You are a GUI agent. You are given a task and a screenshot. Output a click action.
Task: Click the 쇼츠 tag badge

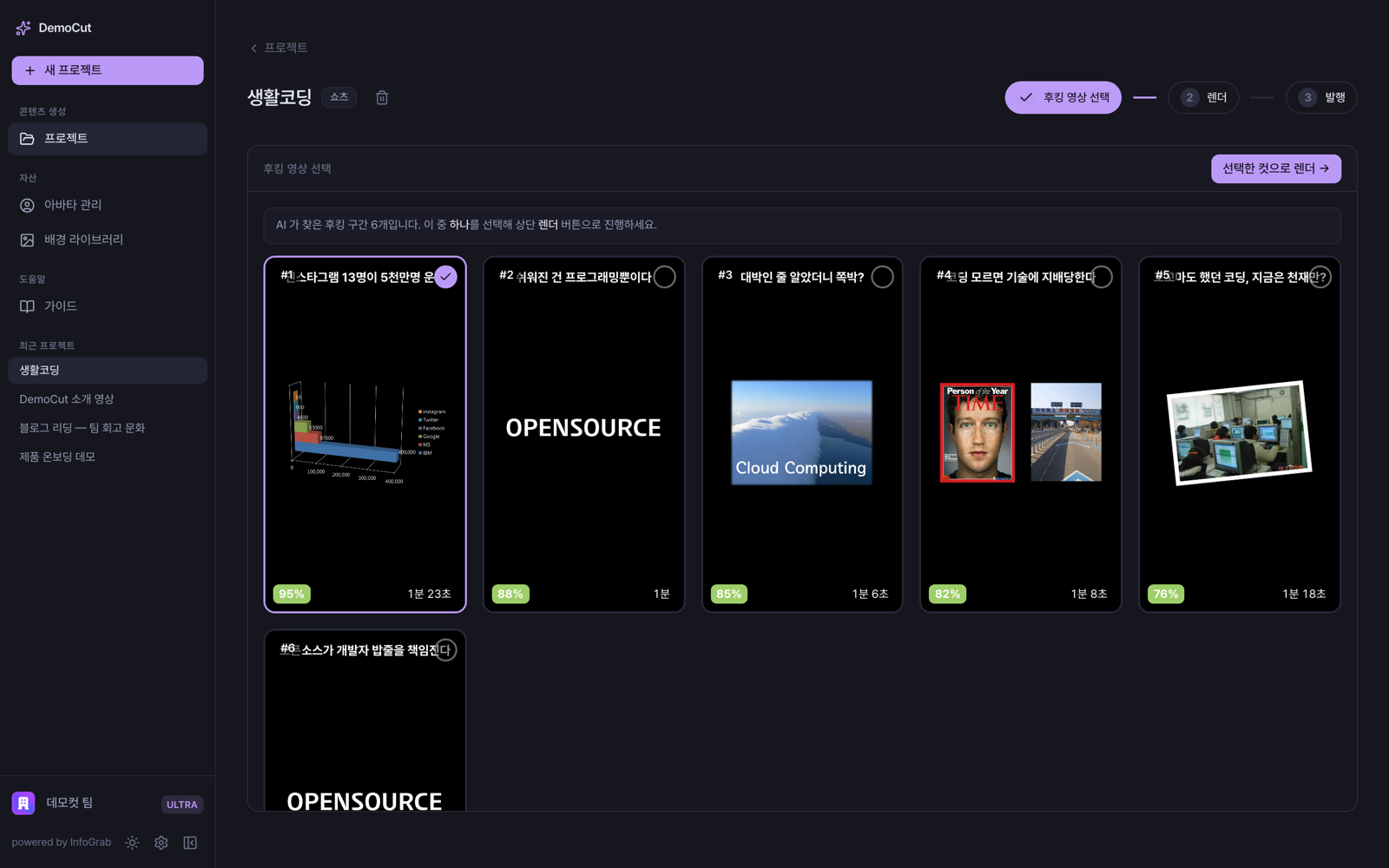(x=339, y=97)
